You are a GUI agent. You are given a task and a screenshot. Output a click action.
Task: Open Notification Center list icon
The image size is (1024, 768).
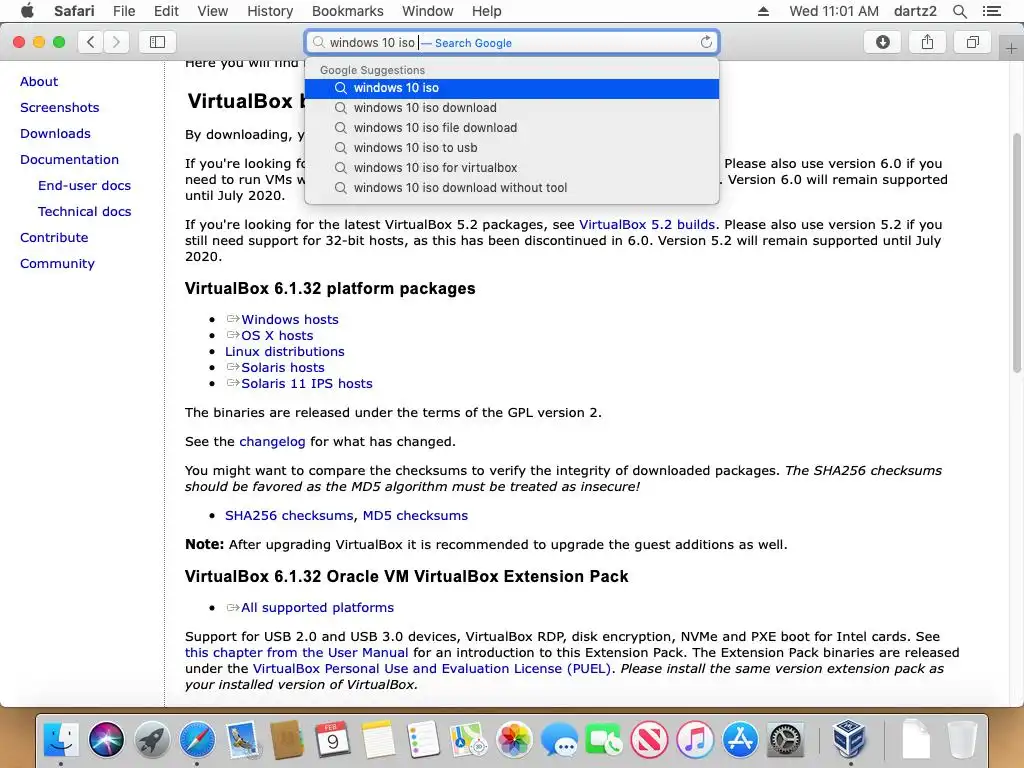click(992, 11)
